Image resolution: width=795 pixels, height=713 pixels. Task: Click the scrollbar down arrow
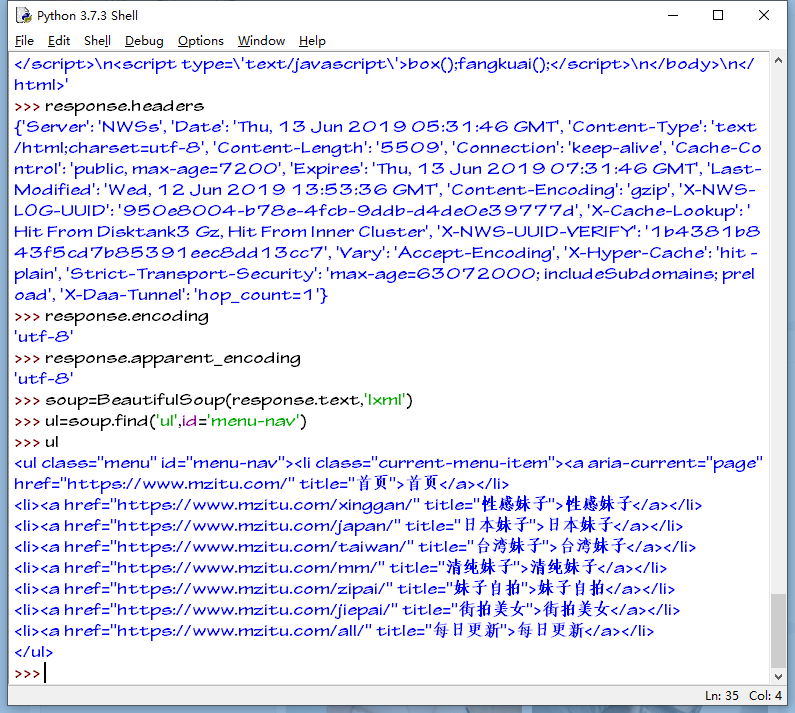[778, 676]
